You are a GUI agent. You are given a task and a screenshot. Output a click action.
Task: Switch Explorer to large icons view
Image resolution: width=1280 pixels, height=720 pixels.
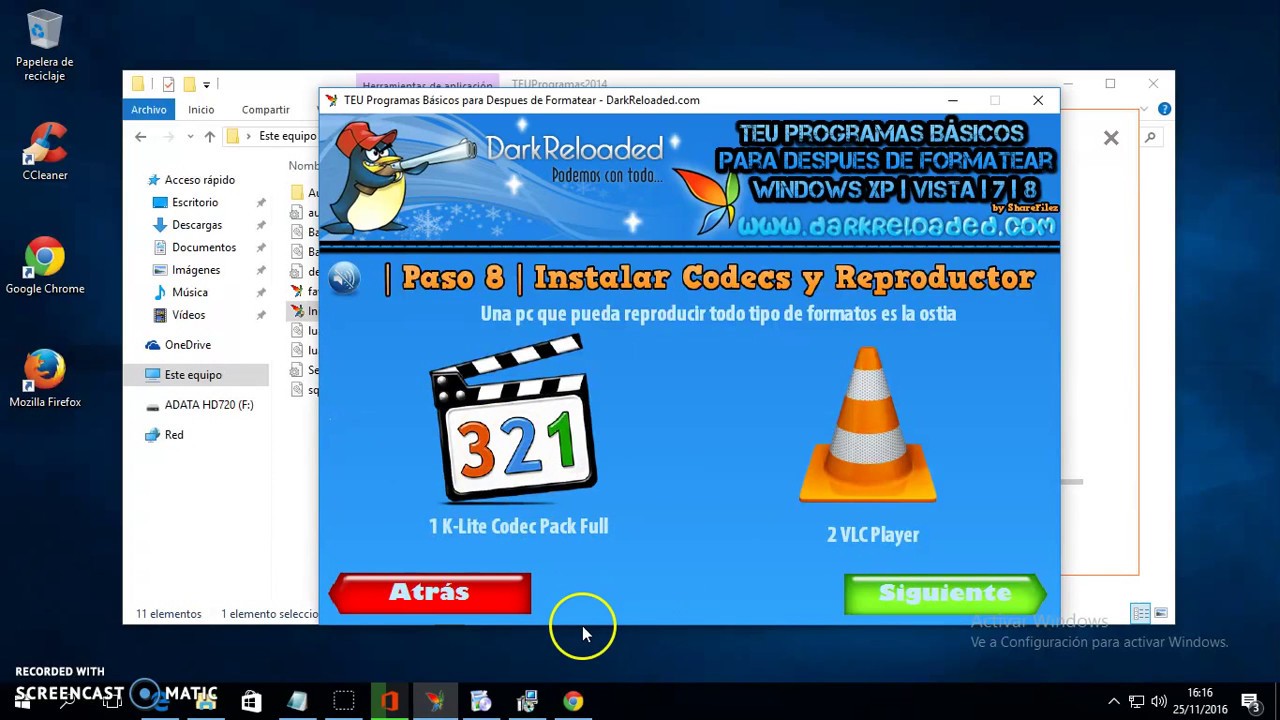click(1160, 613)
